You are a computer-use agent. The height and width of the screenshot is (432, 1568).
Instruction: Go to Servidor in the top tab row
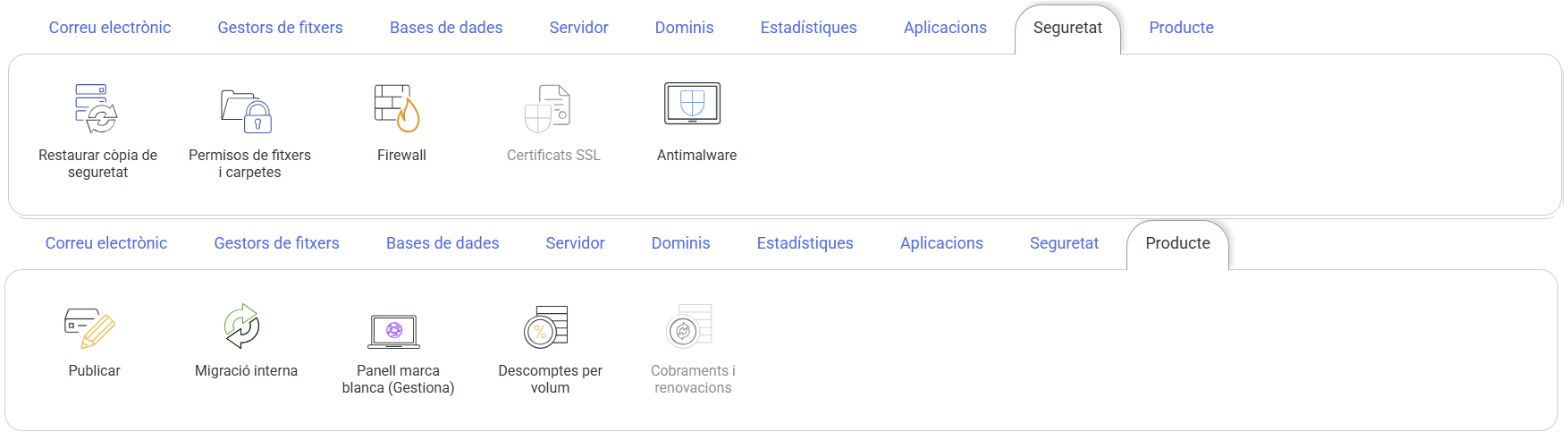578,28
